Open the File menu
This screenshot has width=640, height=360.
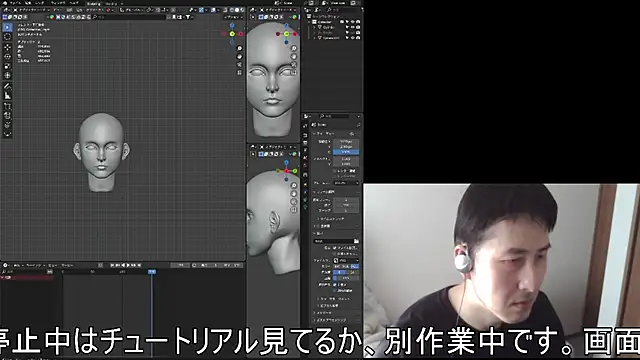(x=16, y=3)
